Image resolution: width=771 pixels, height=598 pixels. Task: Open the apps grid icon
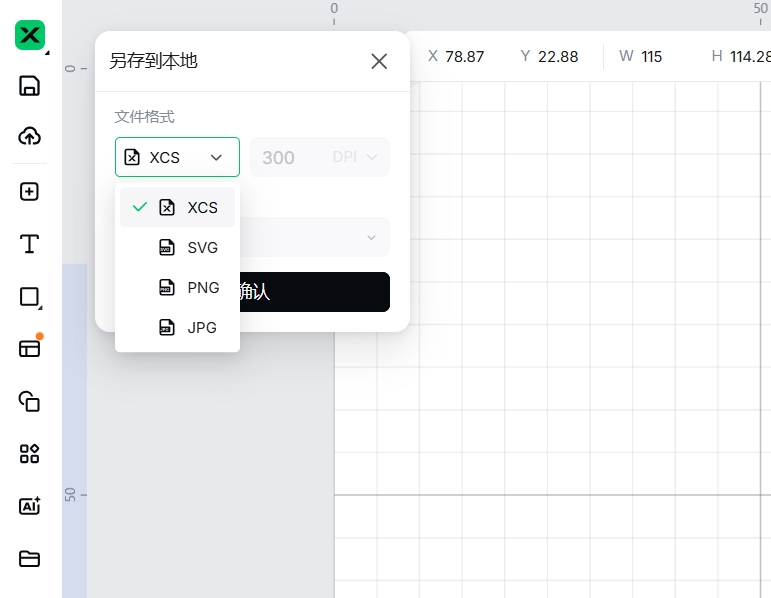[30, 454]
